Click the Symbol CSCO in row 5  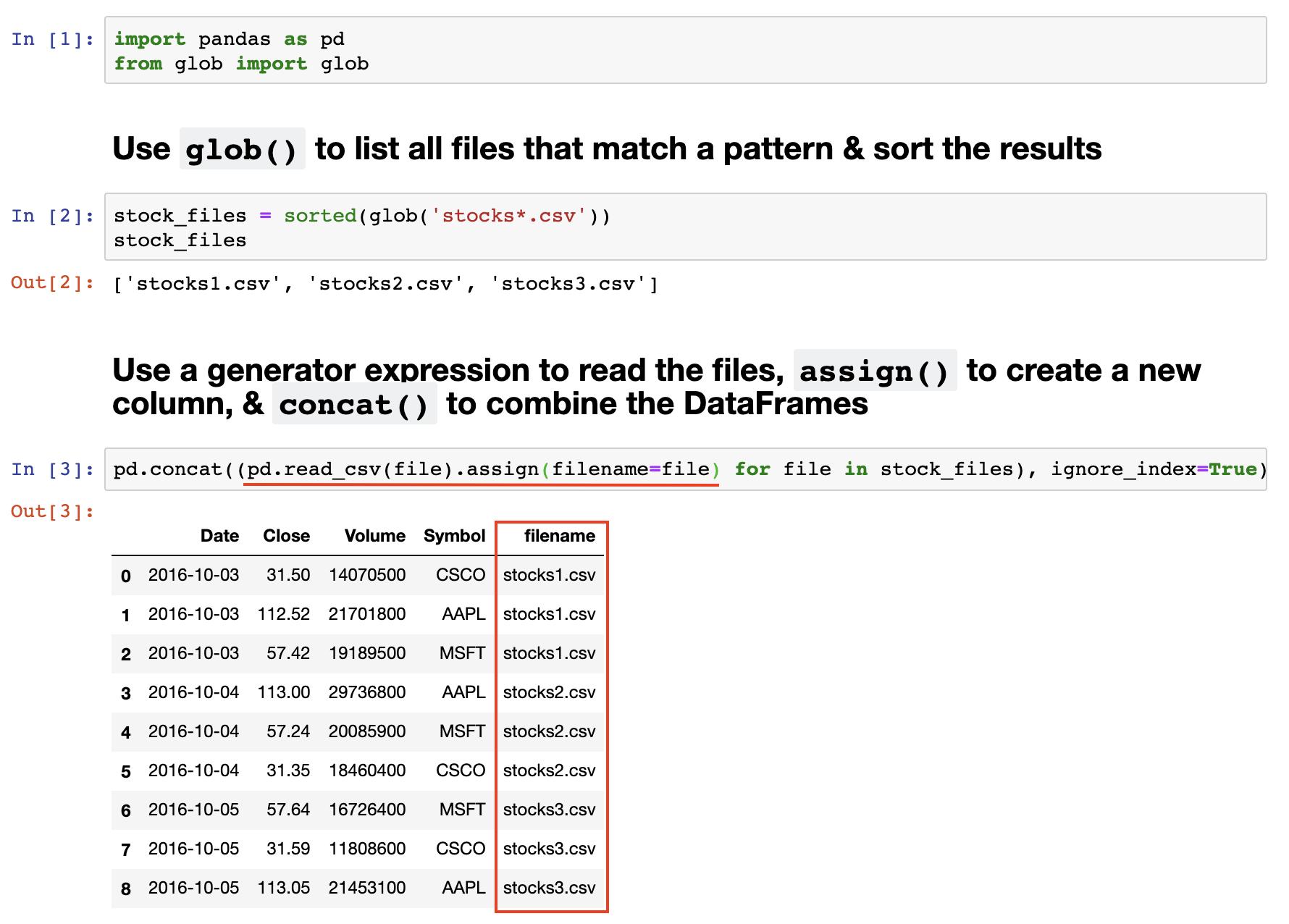[x=461, y=770]
